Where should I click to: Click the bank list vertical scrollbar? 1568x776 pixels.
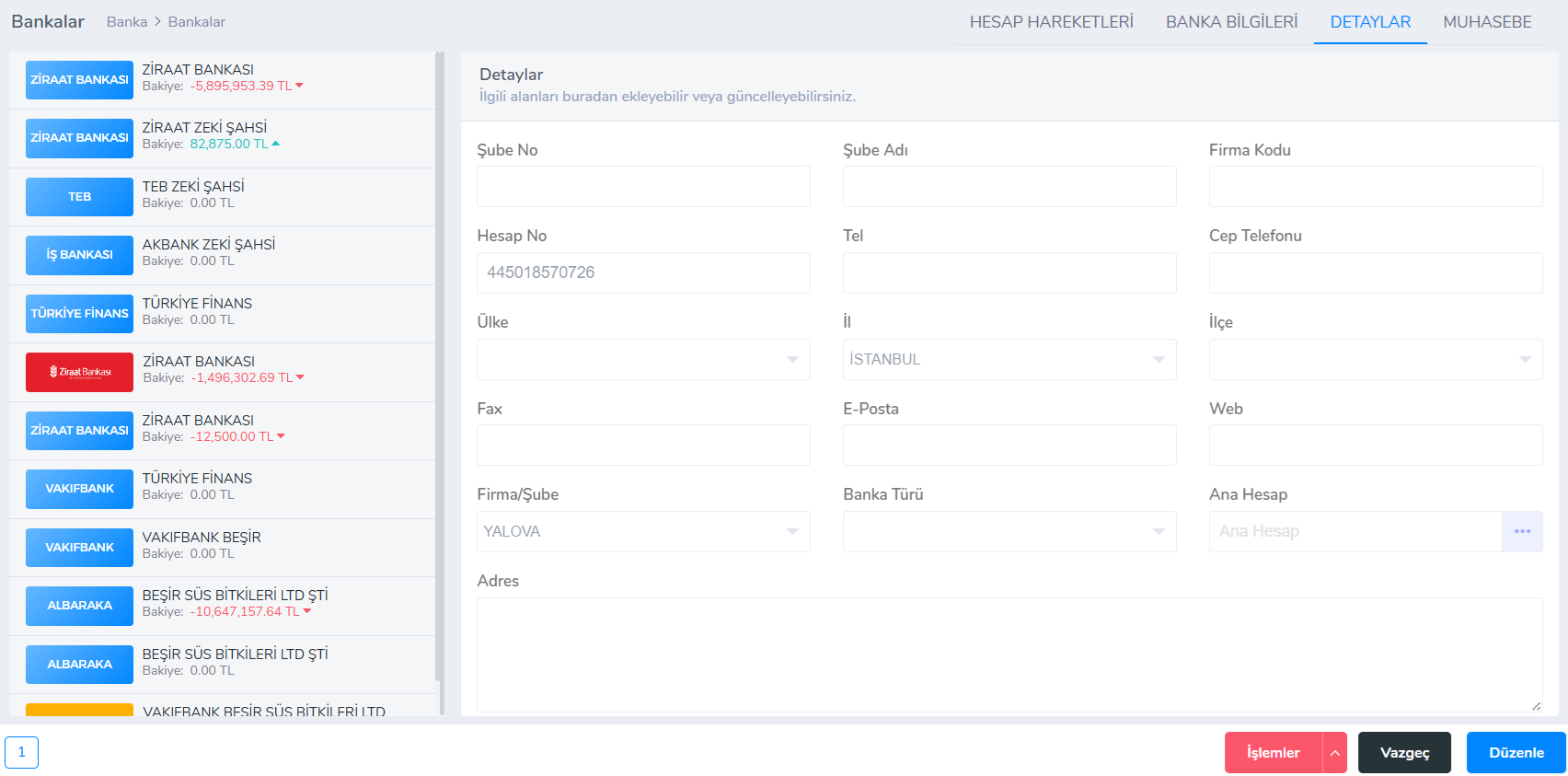click(x=440, y=368)
